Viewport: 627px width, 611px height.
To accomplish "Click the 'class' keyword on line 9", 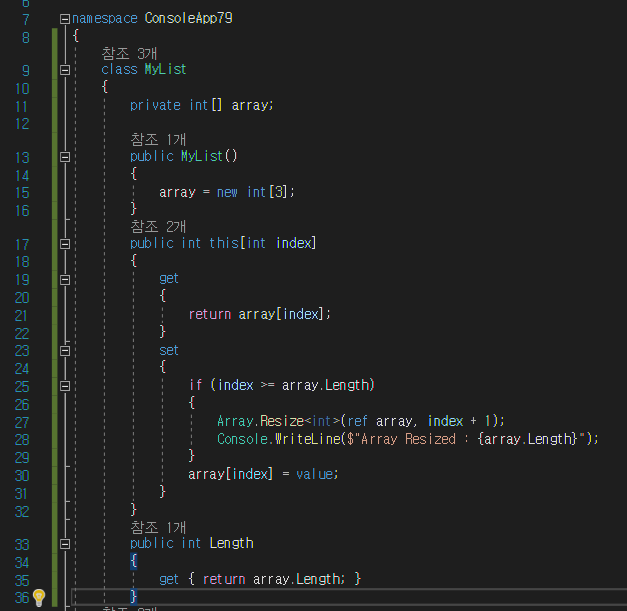I will (119, 69).
